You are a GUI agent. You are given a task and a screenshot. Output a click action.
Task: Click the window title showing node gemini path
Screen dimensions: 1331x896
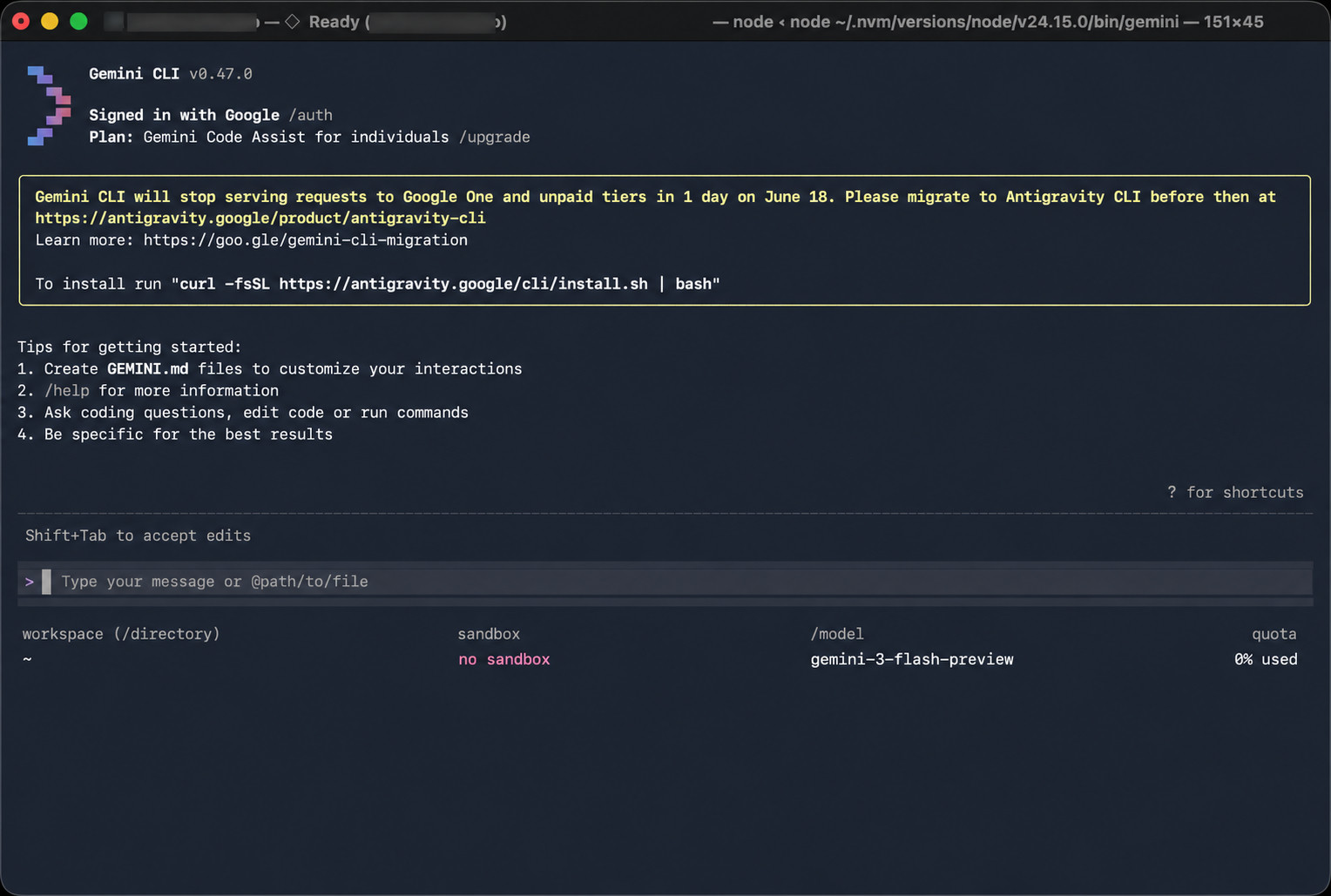tap(988, 22)
